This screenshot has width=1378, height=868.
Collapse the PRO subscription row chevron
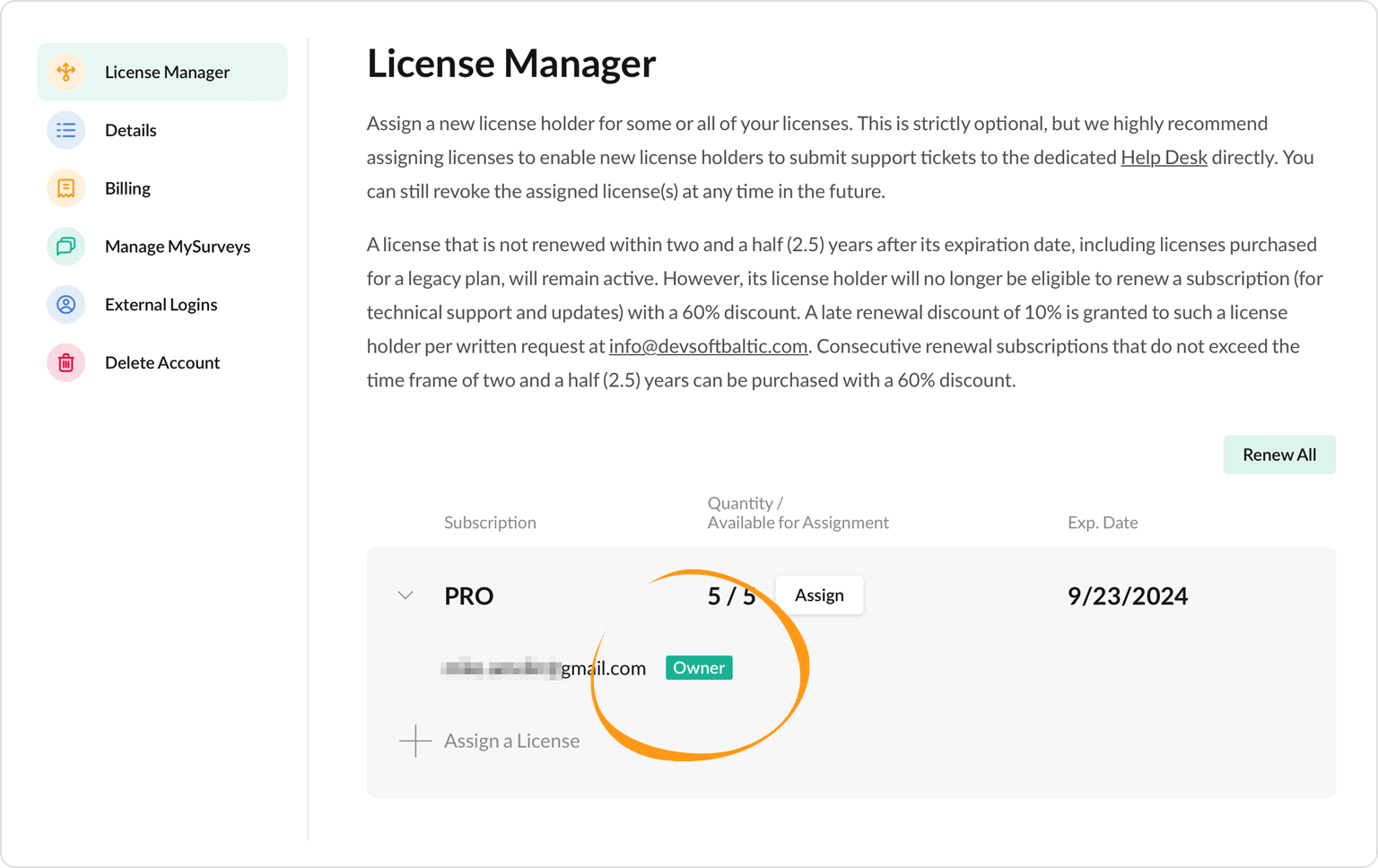coord(406,595)
